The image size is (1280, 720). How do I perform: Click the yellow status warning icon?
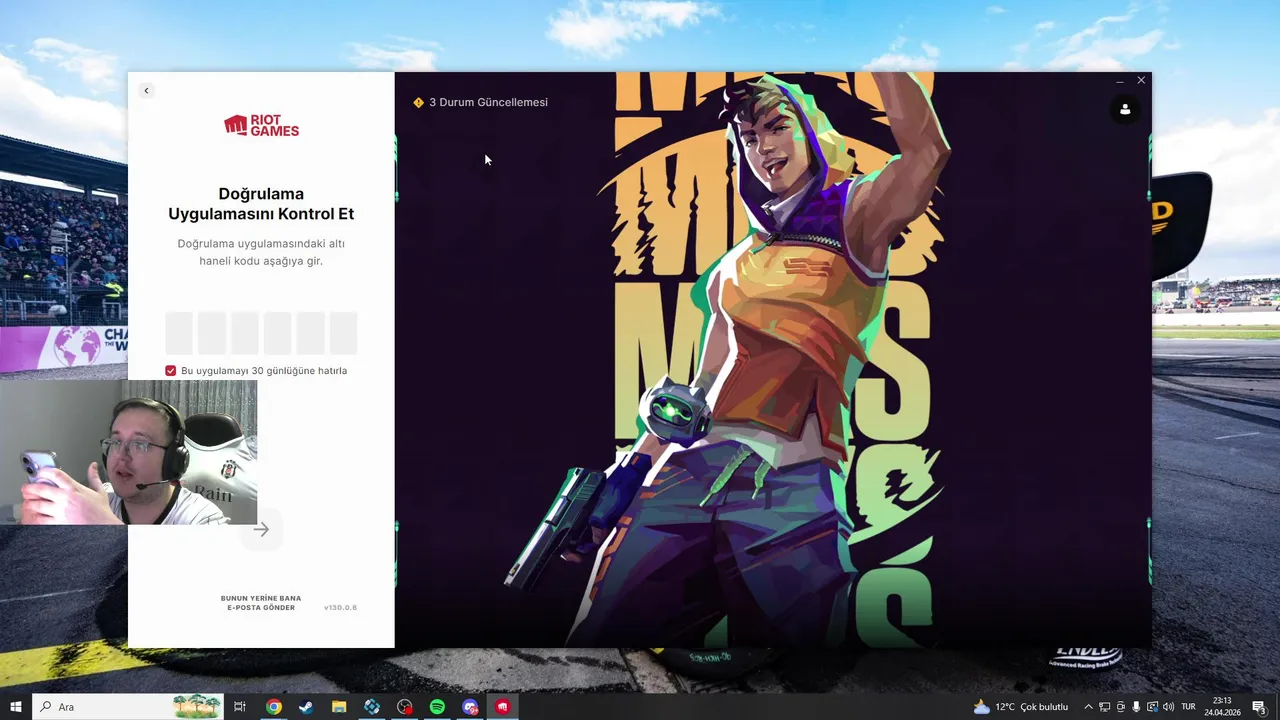point(418,102)
